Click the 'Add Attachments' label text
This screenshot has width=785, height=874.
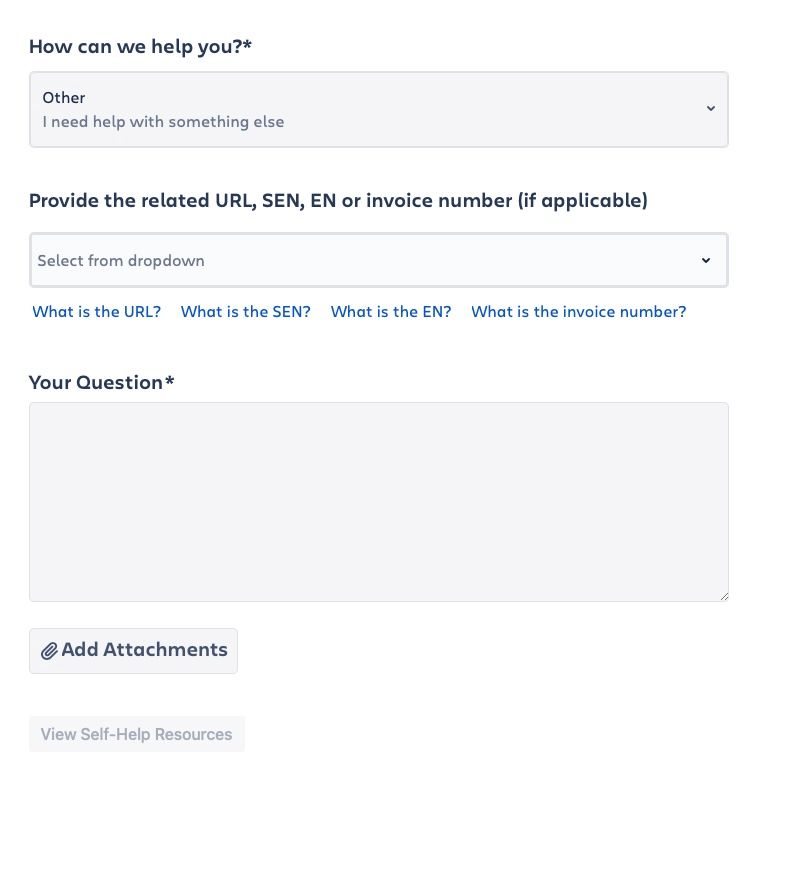(144, 649)
